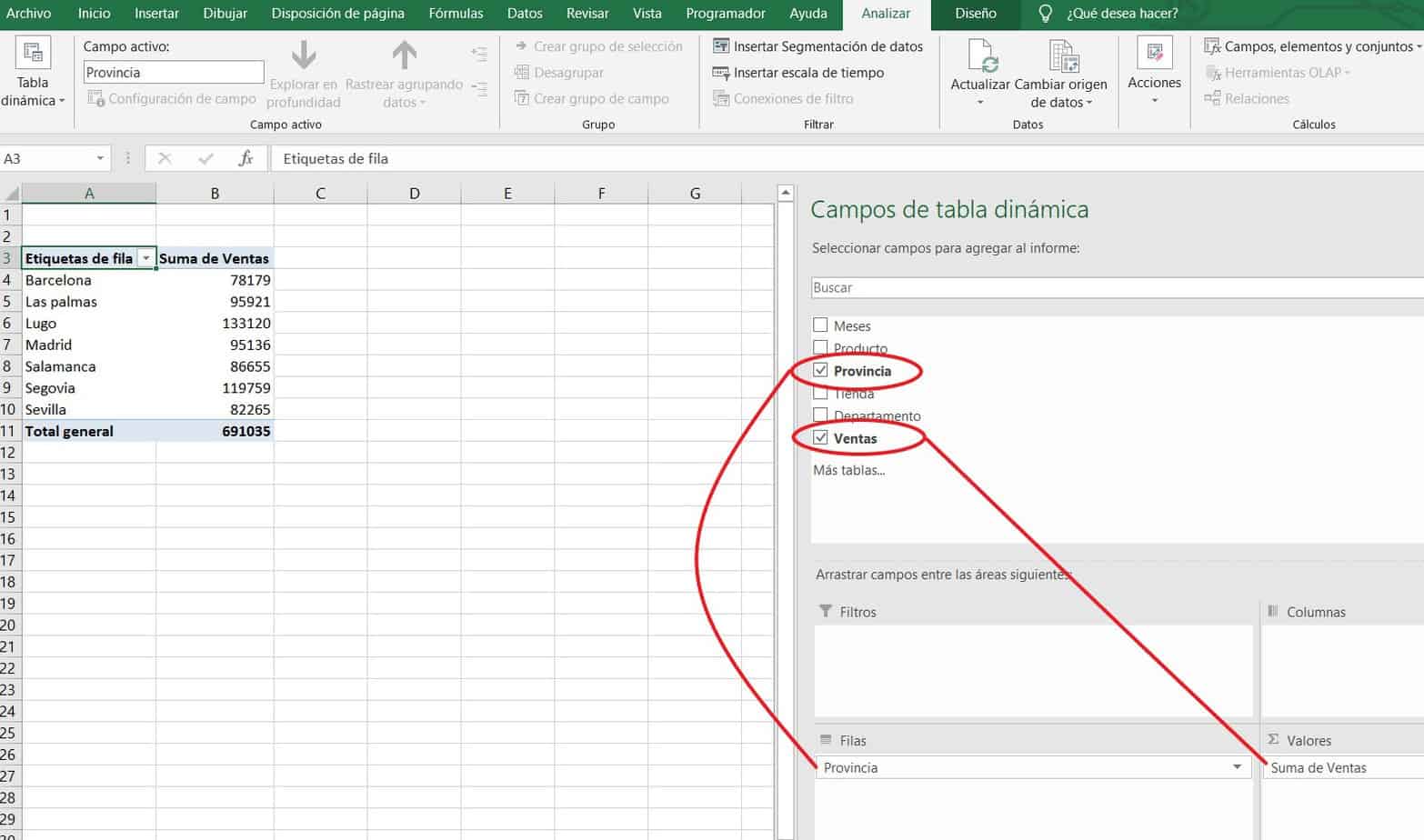Open the Fórmulas ribbon tab
Screen dimensions: 1424x840
(456, 14)
